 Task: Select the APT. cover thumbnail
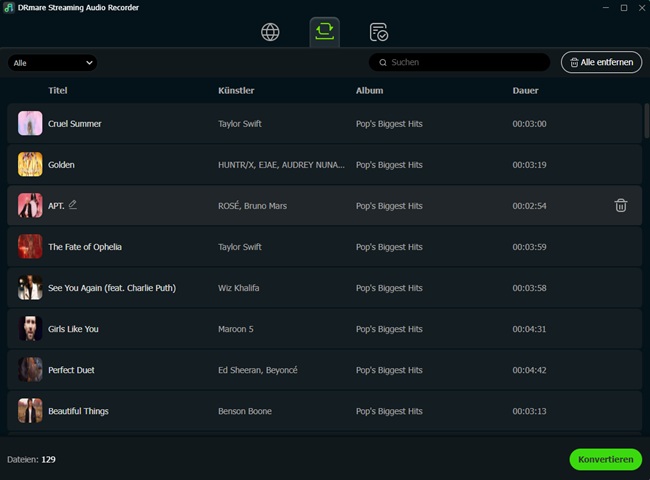coord(30,205)
